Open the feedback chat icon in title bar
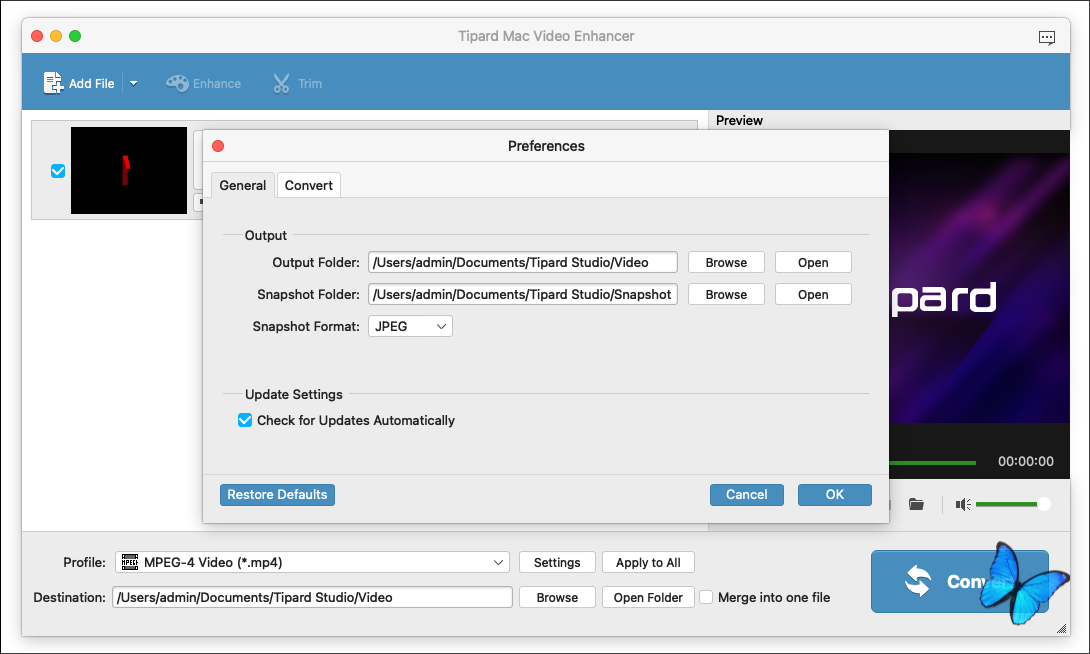This screenshot has width=1090, height=654. click(1046, 38)
